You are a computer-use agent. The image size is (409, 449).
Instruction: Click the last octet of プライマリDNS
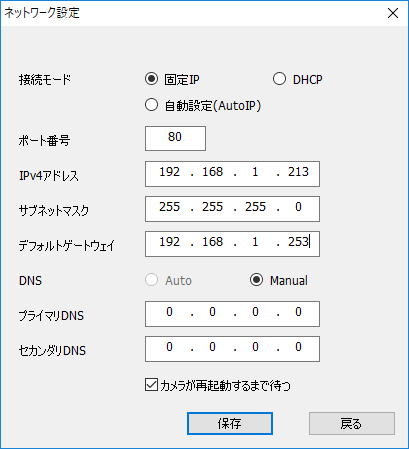click(298, 312)
